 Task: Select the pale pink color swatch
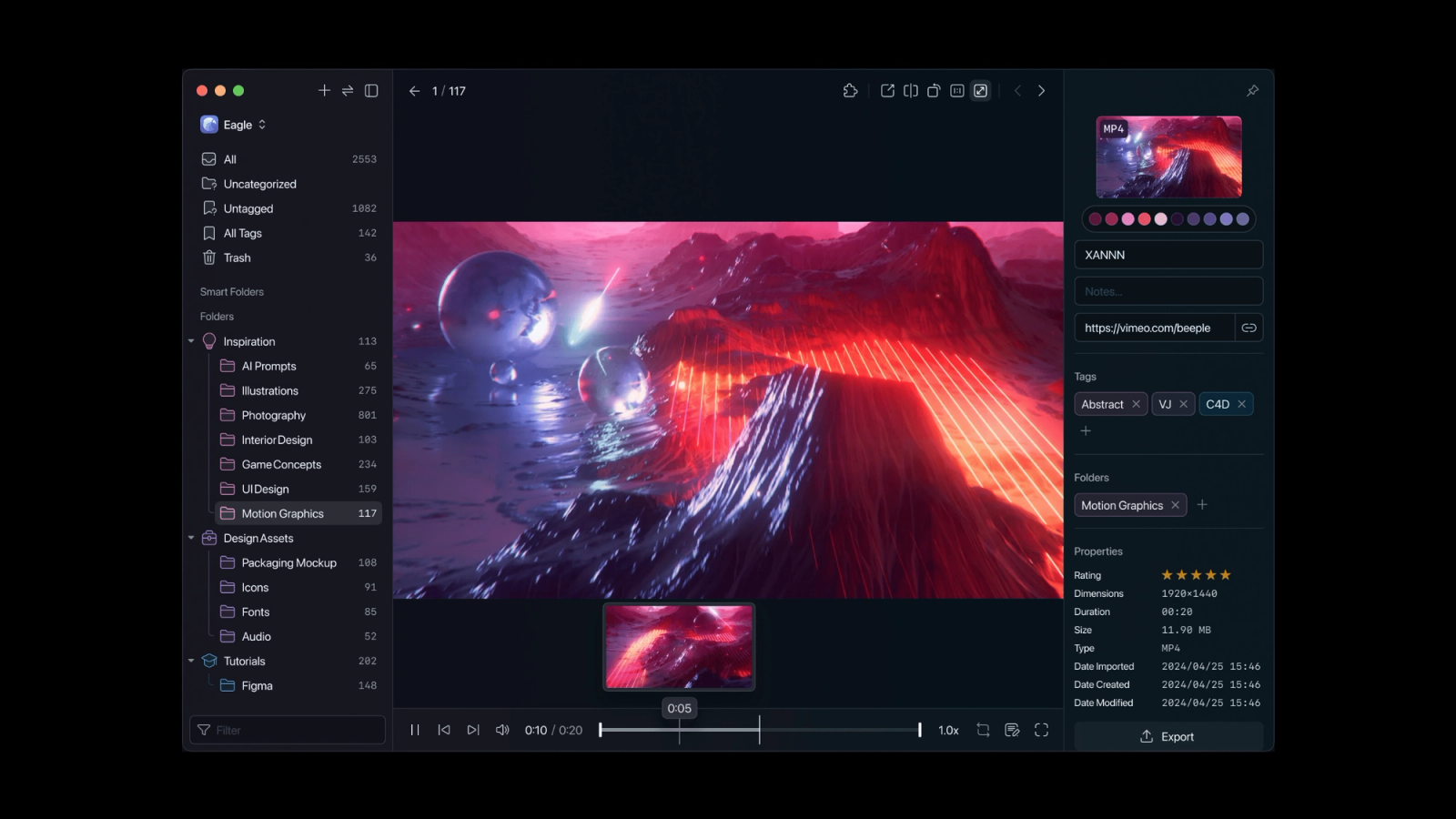(1160, 219)
